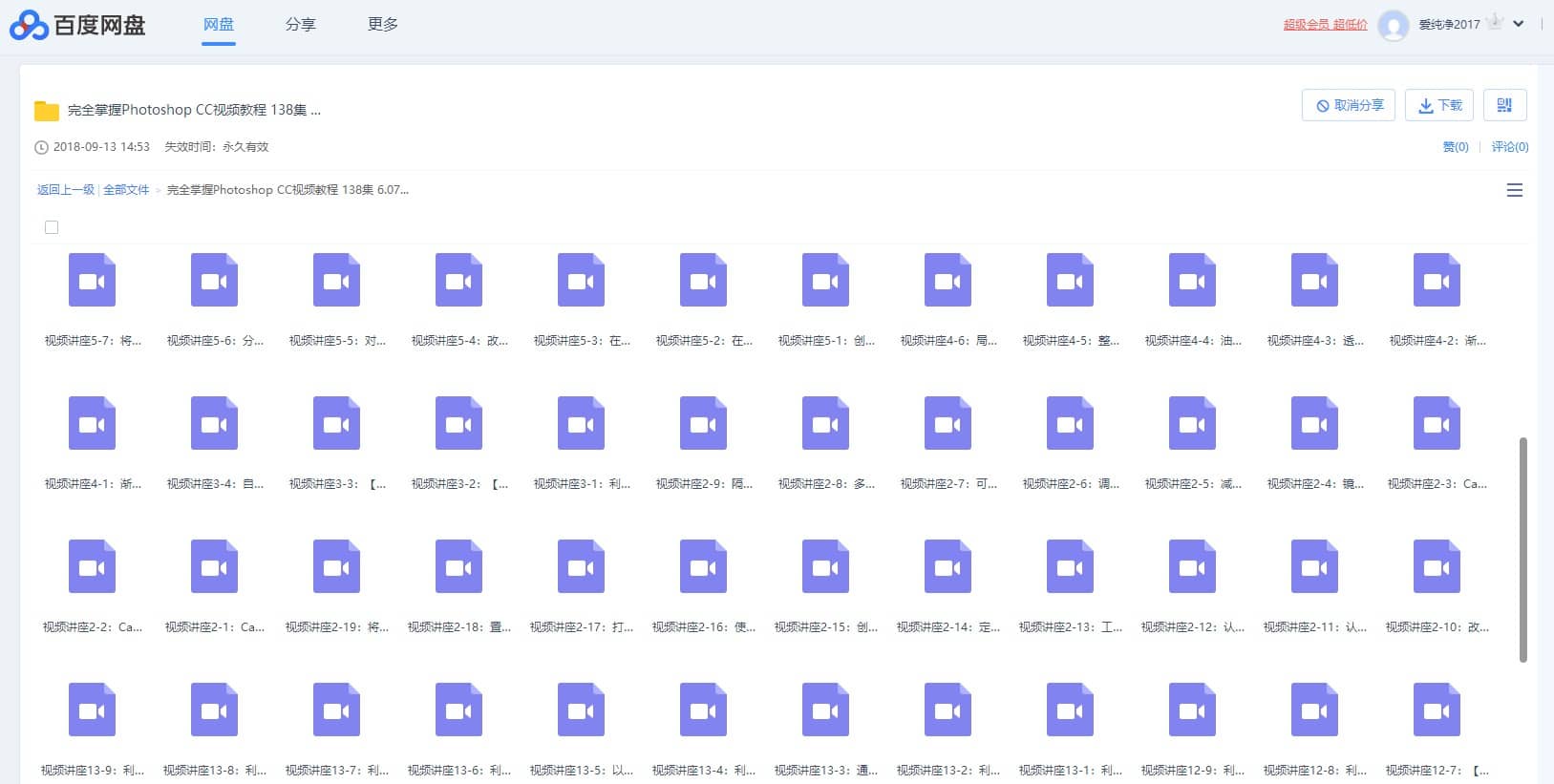1554x784 pixels.
Task: Click the yellow shared folder icon
Action: pyautogui.click(x=47, y=111)
